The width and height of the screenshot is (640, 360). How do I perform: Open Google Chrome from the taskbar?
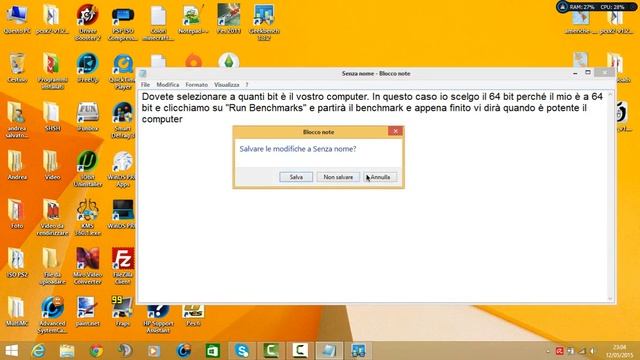coord(96,351)
